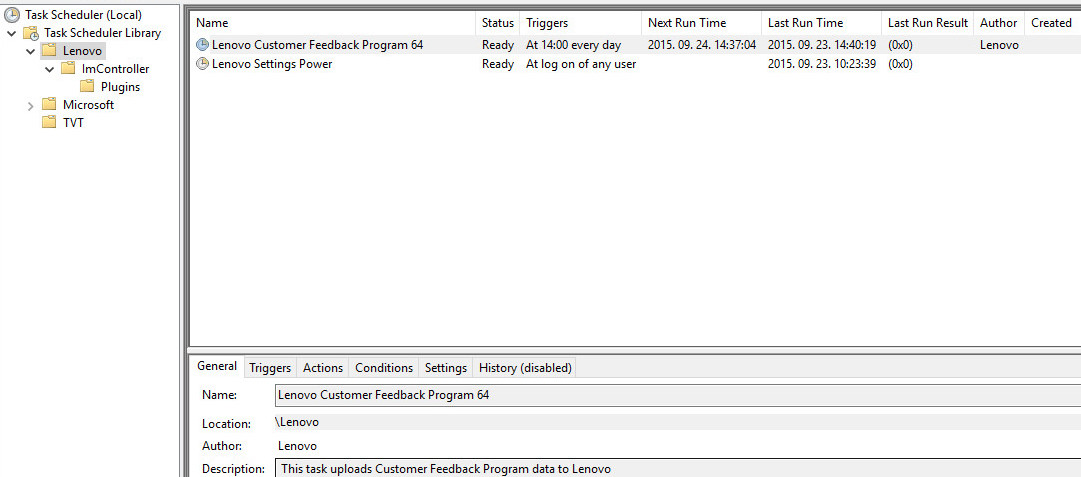This screenshot has height=477, width=1081.
Task: Click next run time 2015. 09. 24. 14:37:04
Action: pyautogui.click(x=702, y=45)
